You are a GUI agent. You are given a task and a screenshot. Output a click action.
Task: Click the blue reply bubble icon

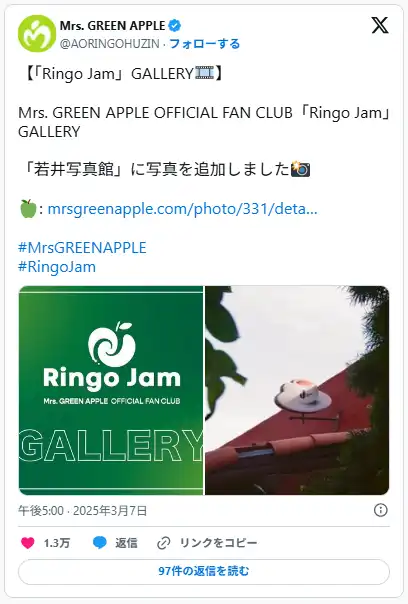click(100, 543)
